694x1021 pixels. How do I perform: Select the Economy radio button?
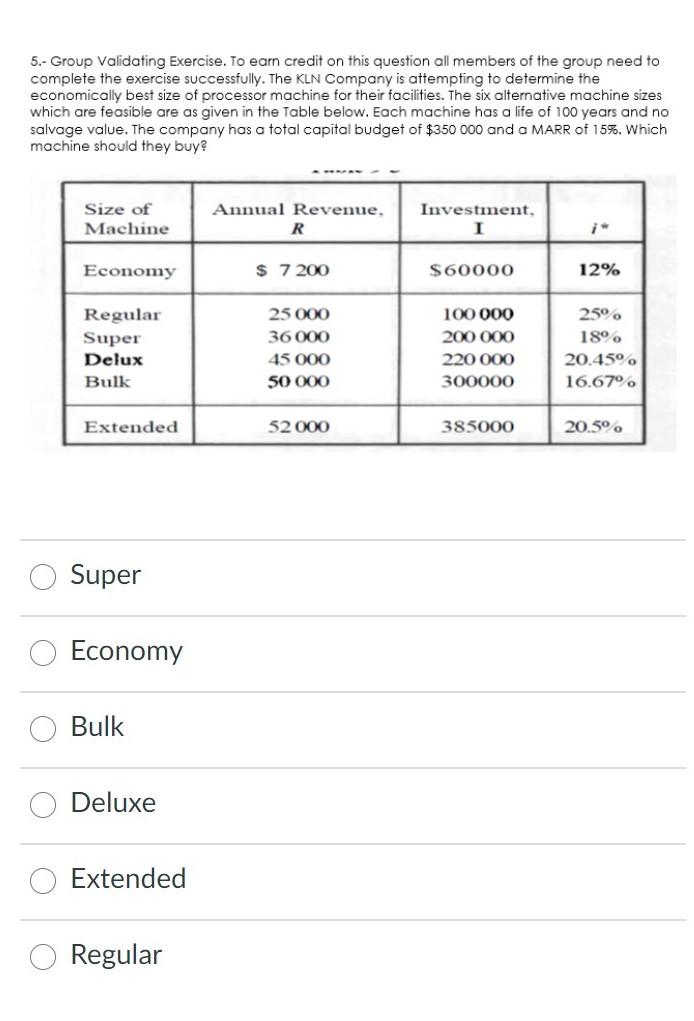coord(43,652)
